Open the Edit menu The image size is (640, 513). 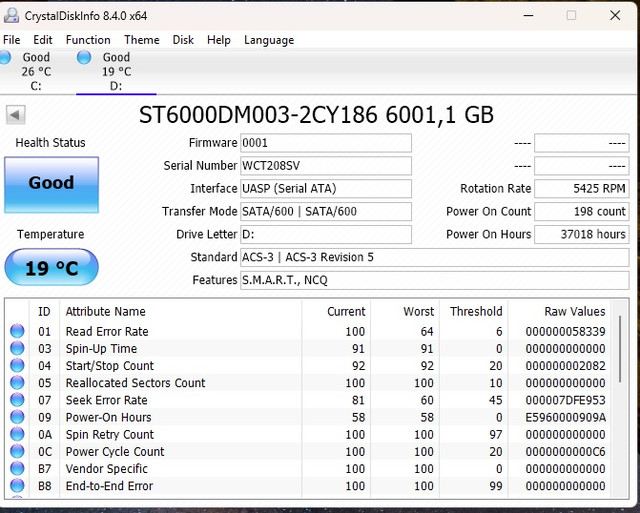point(43,40)
